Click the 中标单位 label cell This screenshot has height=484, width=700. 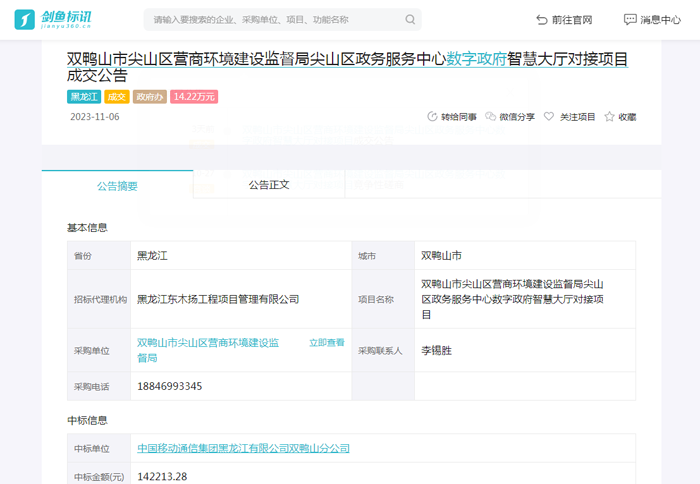tap(99, 448)
